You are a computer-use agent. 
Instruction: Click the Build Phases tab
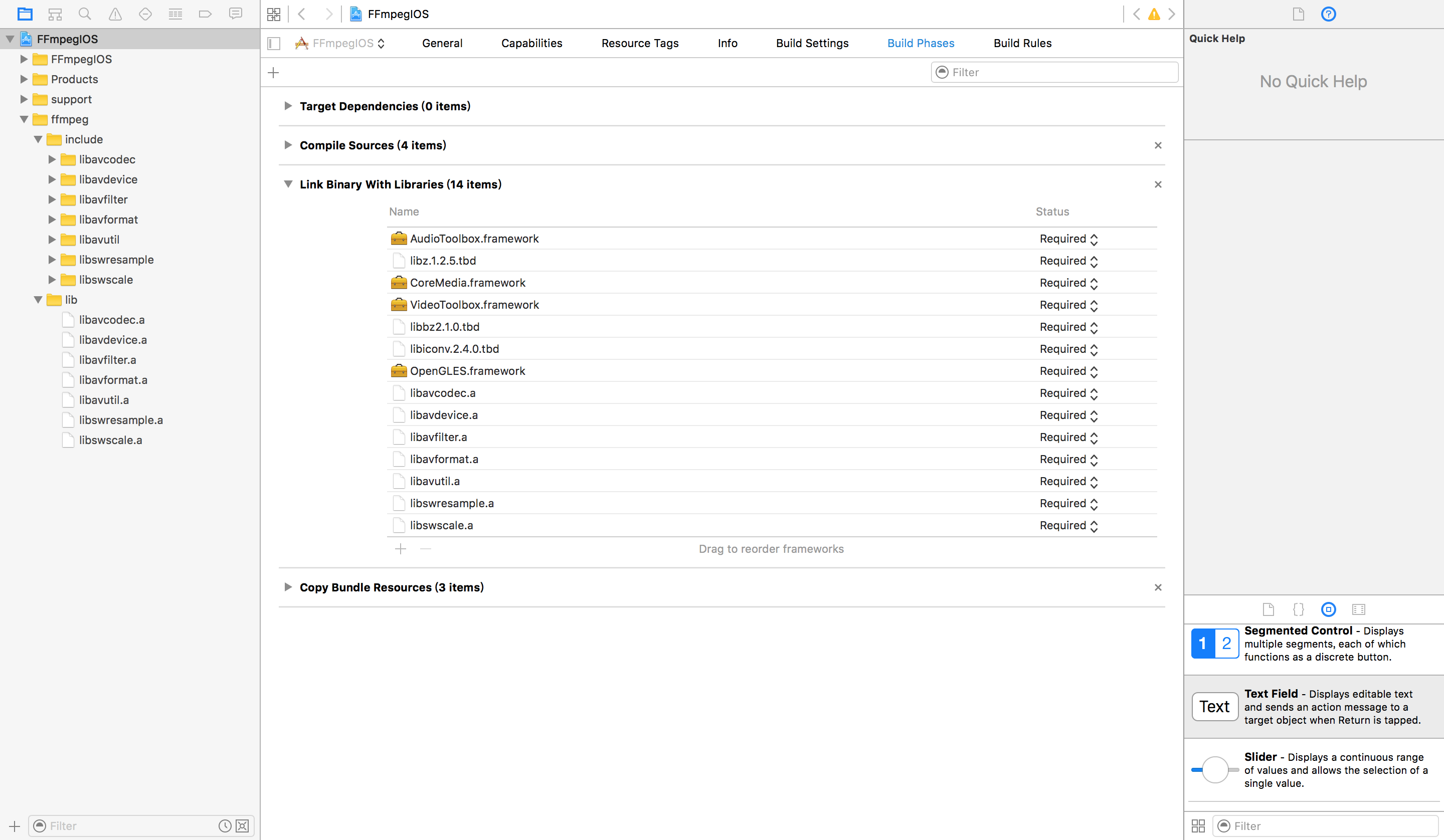(920, 43)
